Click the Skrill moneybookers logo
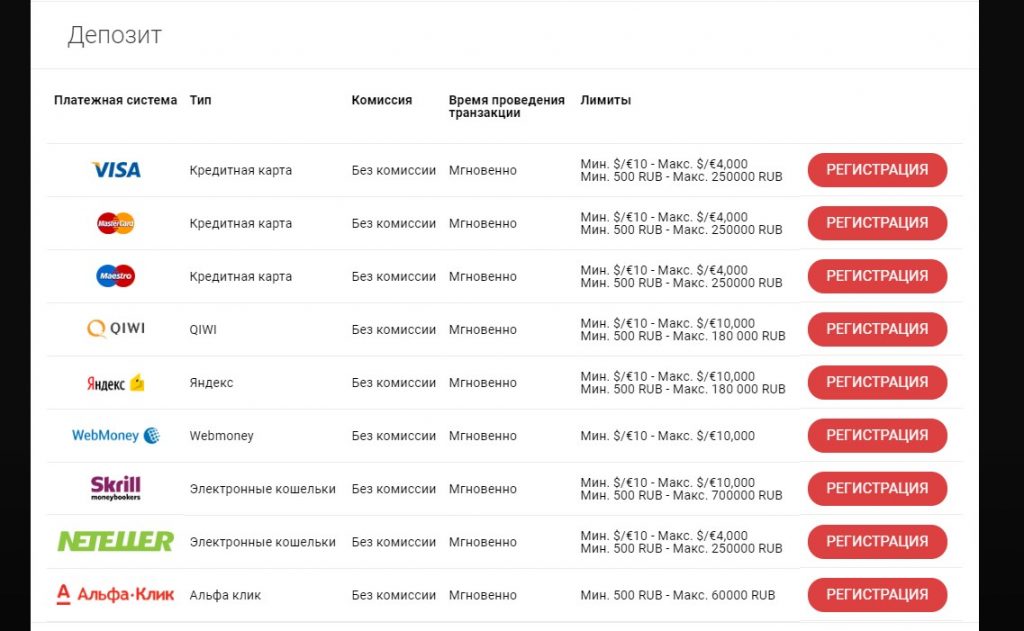 [x=116, y=488]
